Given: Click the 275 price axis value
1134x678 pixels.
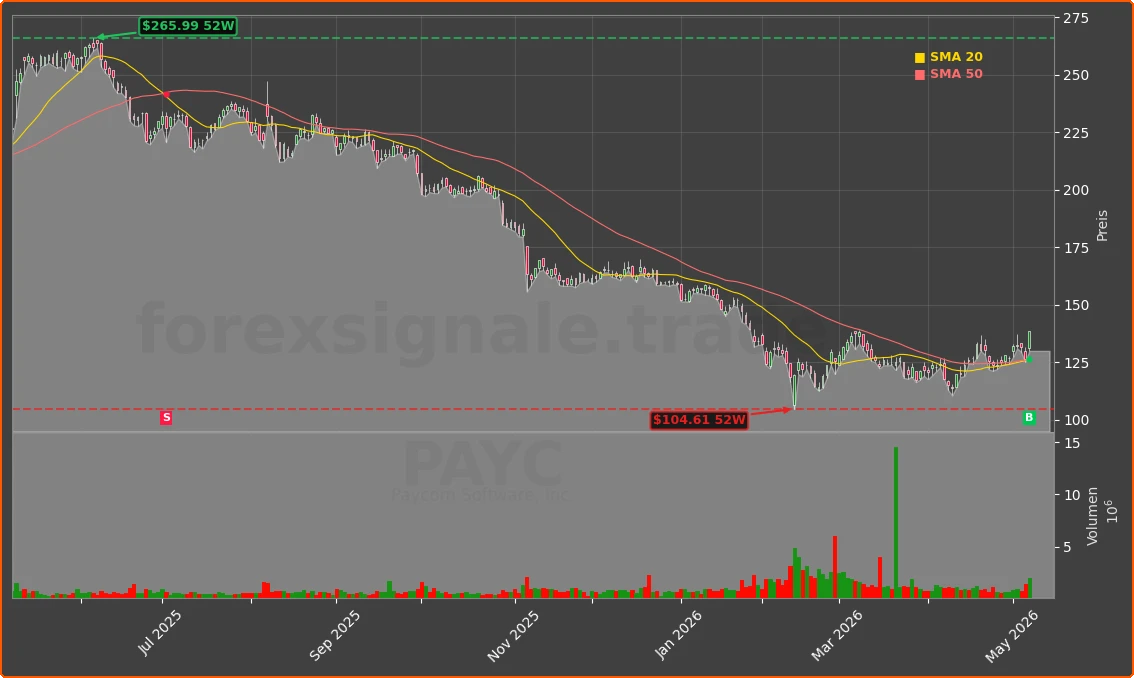Looking at the screenshot, I should (1075, 18).
